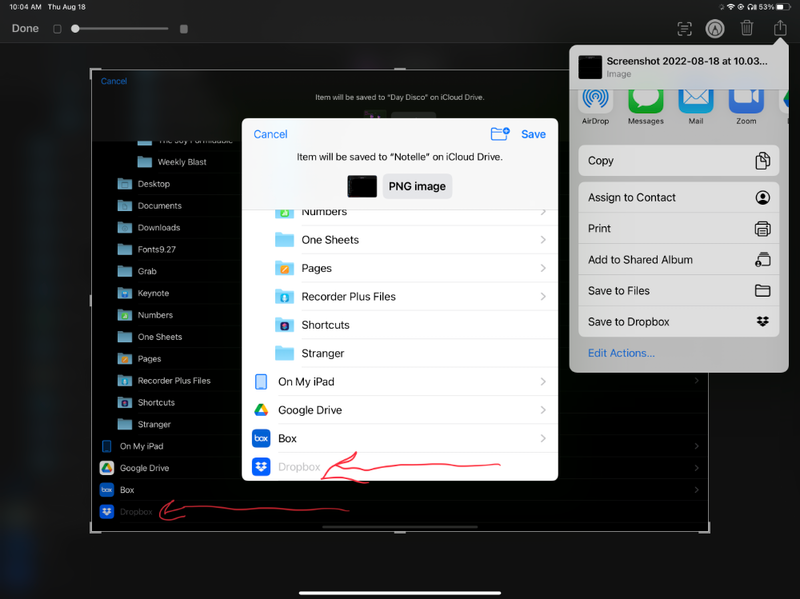Open Edit Actions link
Viewport: 800px width, 599px height.
621,353
